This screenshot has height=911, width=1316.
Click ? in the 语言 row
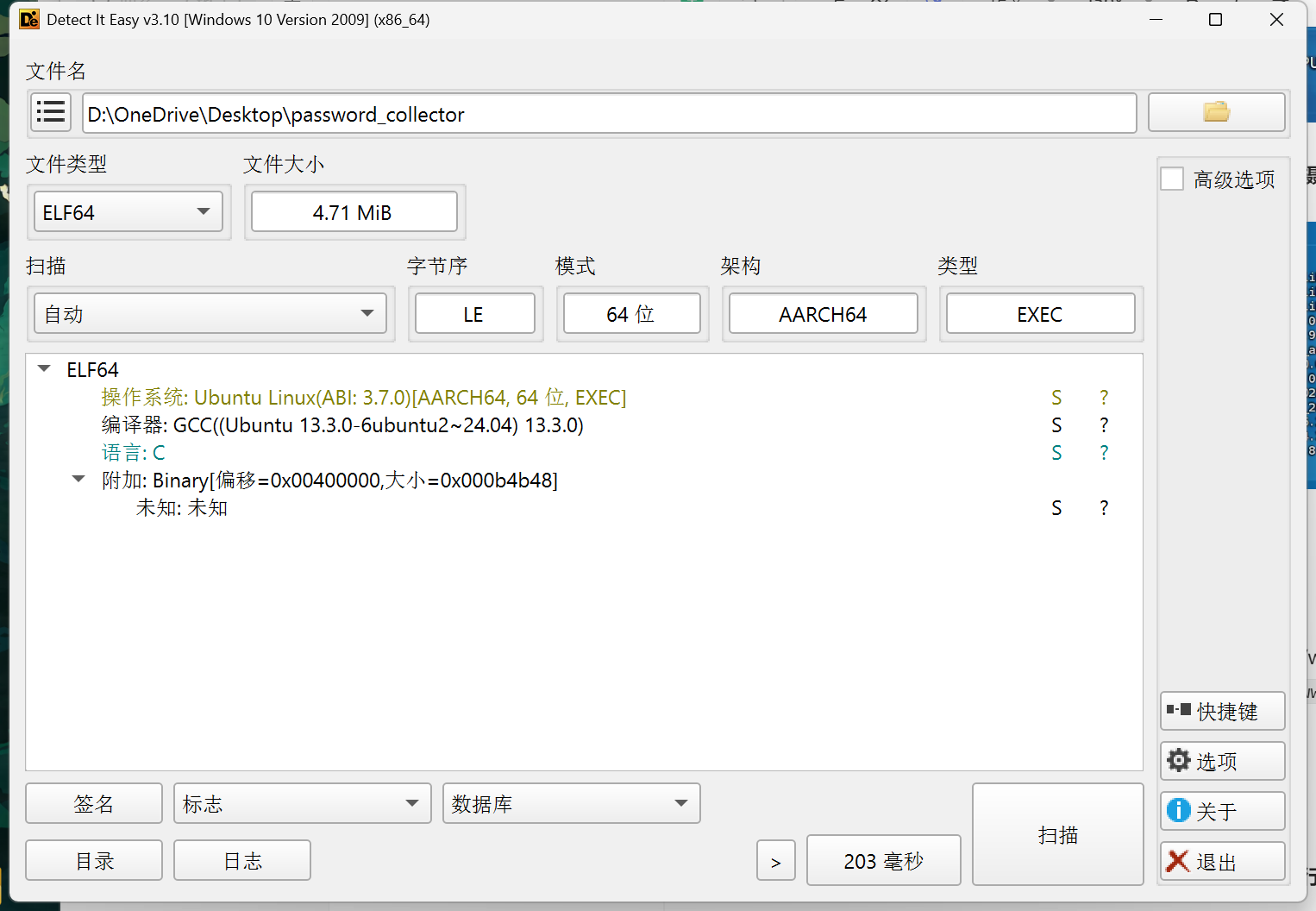tap(1104, 453)
